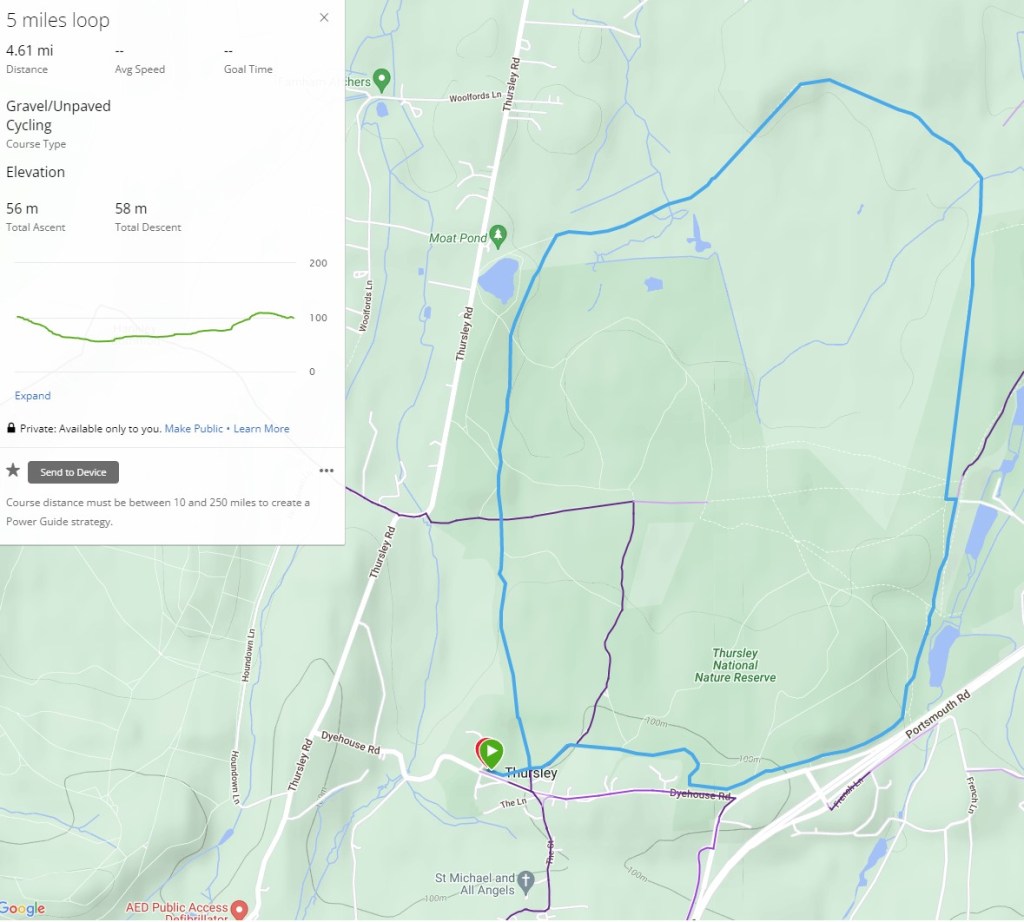Select the 5 miles loop course title

[x=58, y=20]
